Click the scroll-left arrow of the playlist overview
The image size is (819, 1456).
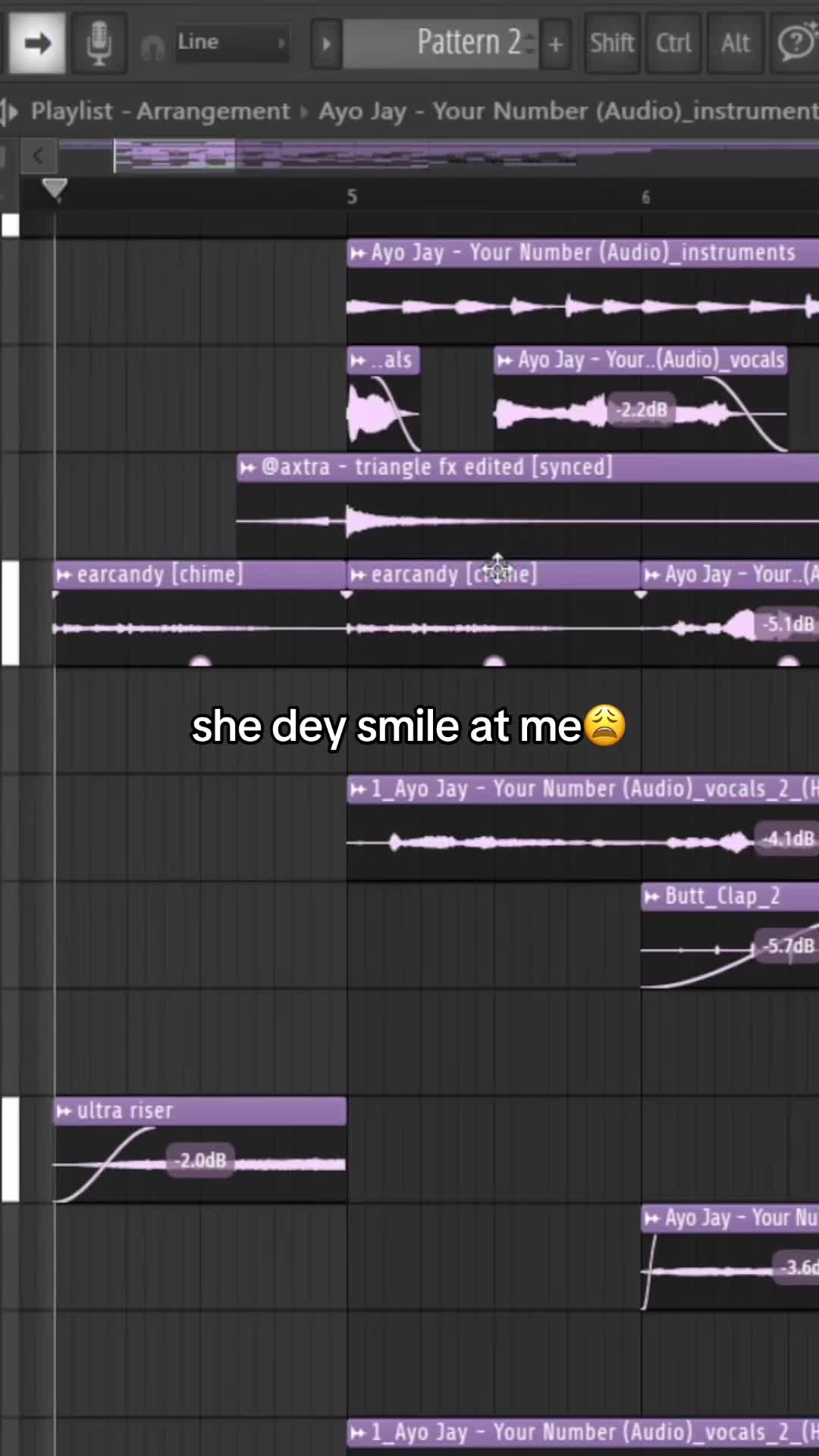(37, 157)
